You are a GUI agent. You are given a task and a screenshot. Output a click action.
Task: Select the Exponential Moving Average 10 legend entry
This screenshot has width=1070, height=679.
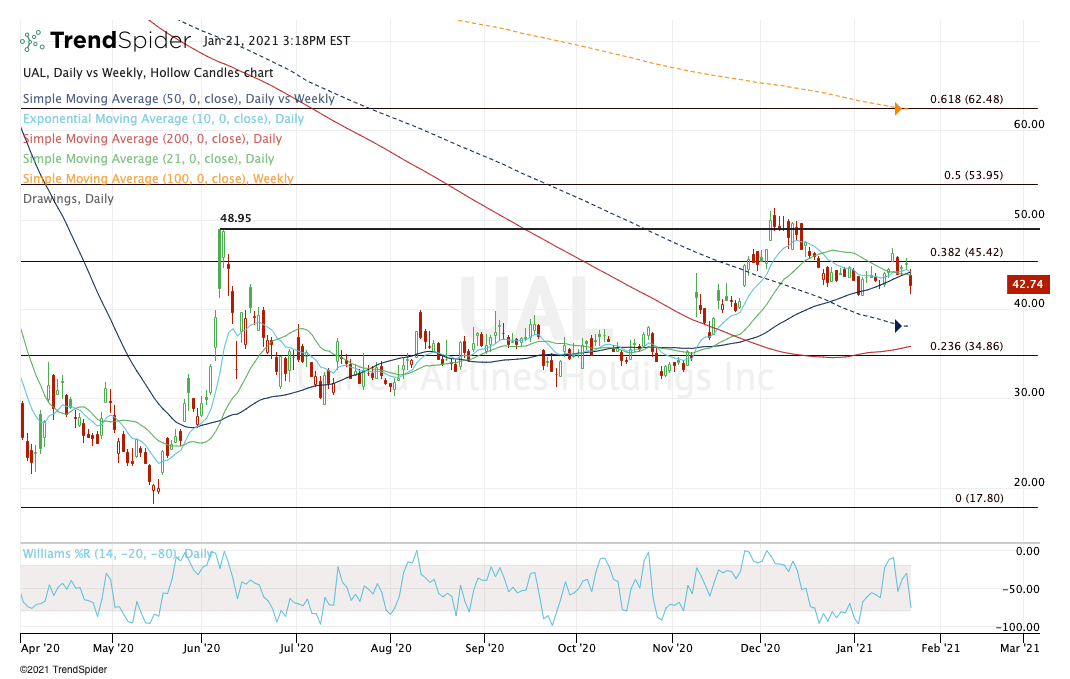coord(163,119)
